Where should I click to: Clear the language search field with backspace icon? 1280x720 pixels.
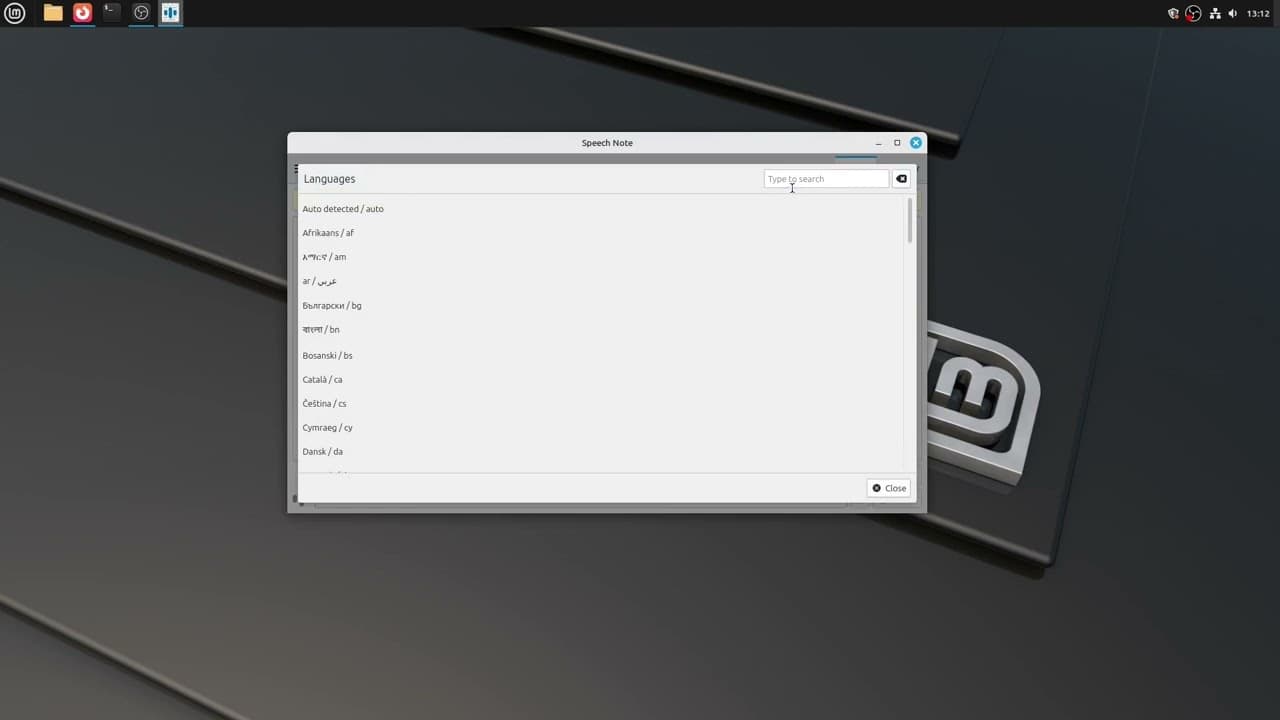[901, 179]
